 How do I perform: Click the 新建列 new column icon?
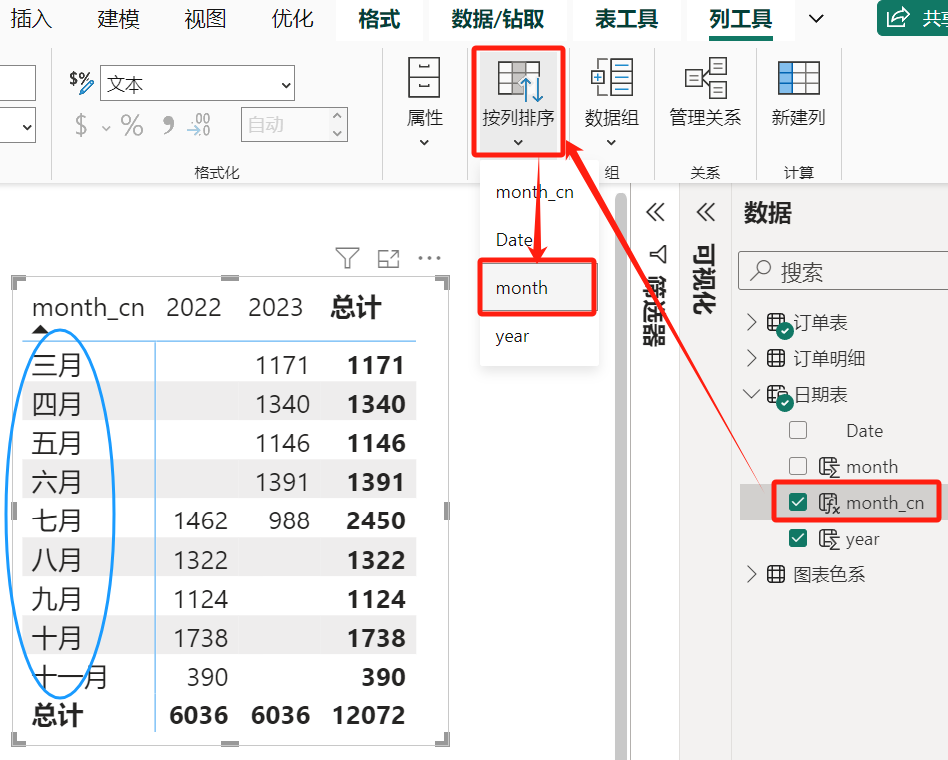[799, 77]
